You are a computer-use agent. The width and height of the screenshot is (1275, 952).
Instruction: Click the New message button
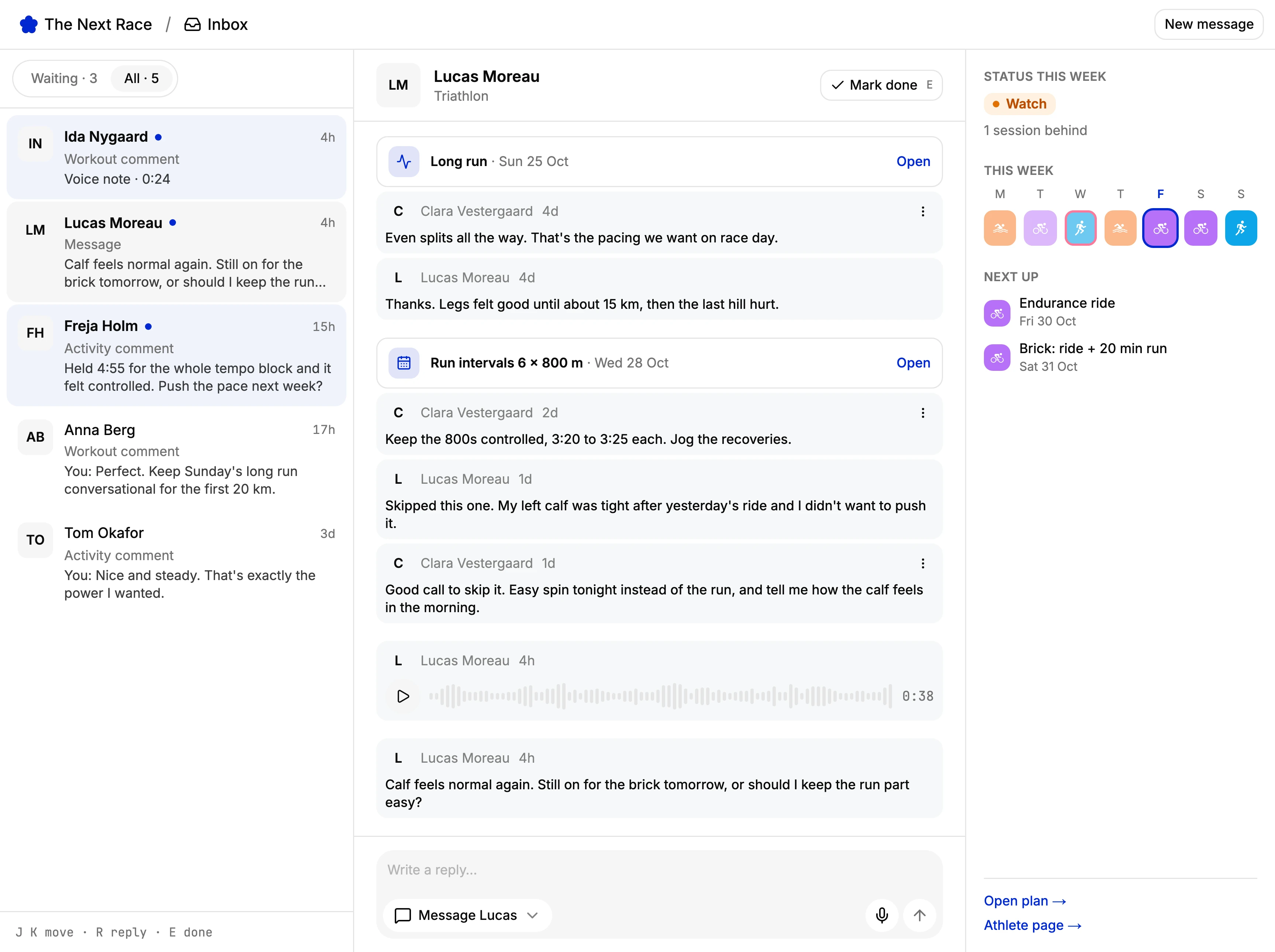[x=1209, y=24]
